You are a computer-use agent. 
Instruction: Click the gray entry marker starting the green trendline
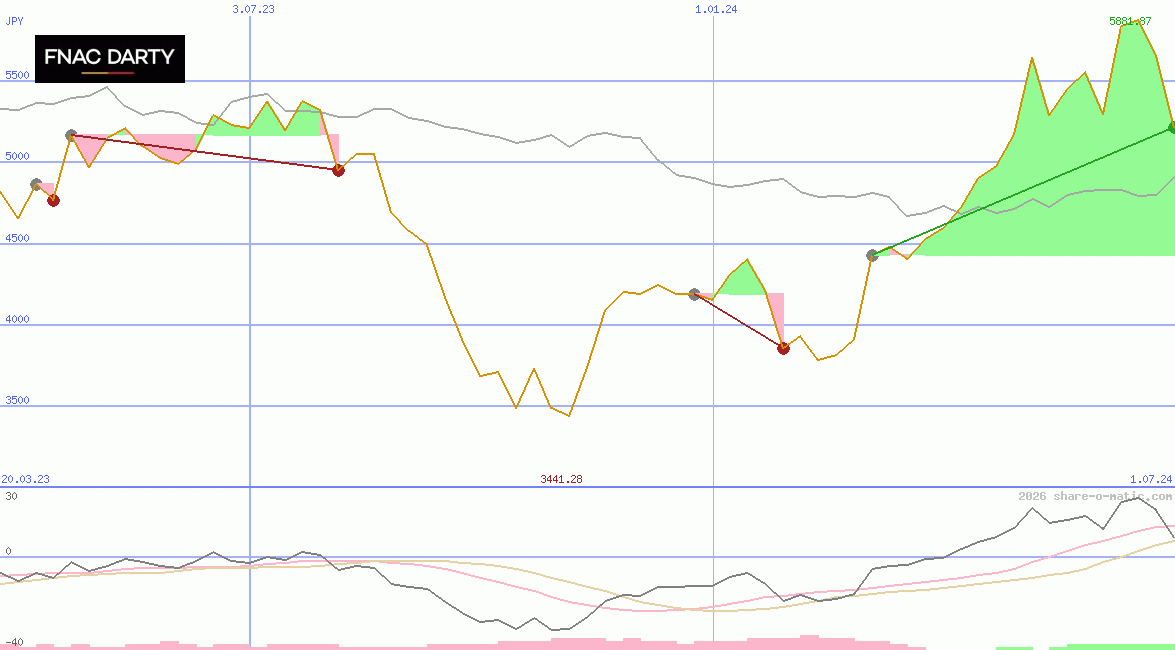pyautogui.click(x=872, y=256)
